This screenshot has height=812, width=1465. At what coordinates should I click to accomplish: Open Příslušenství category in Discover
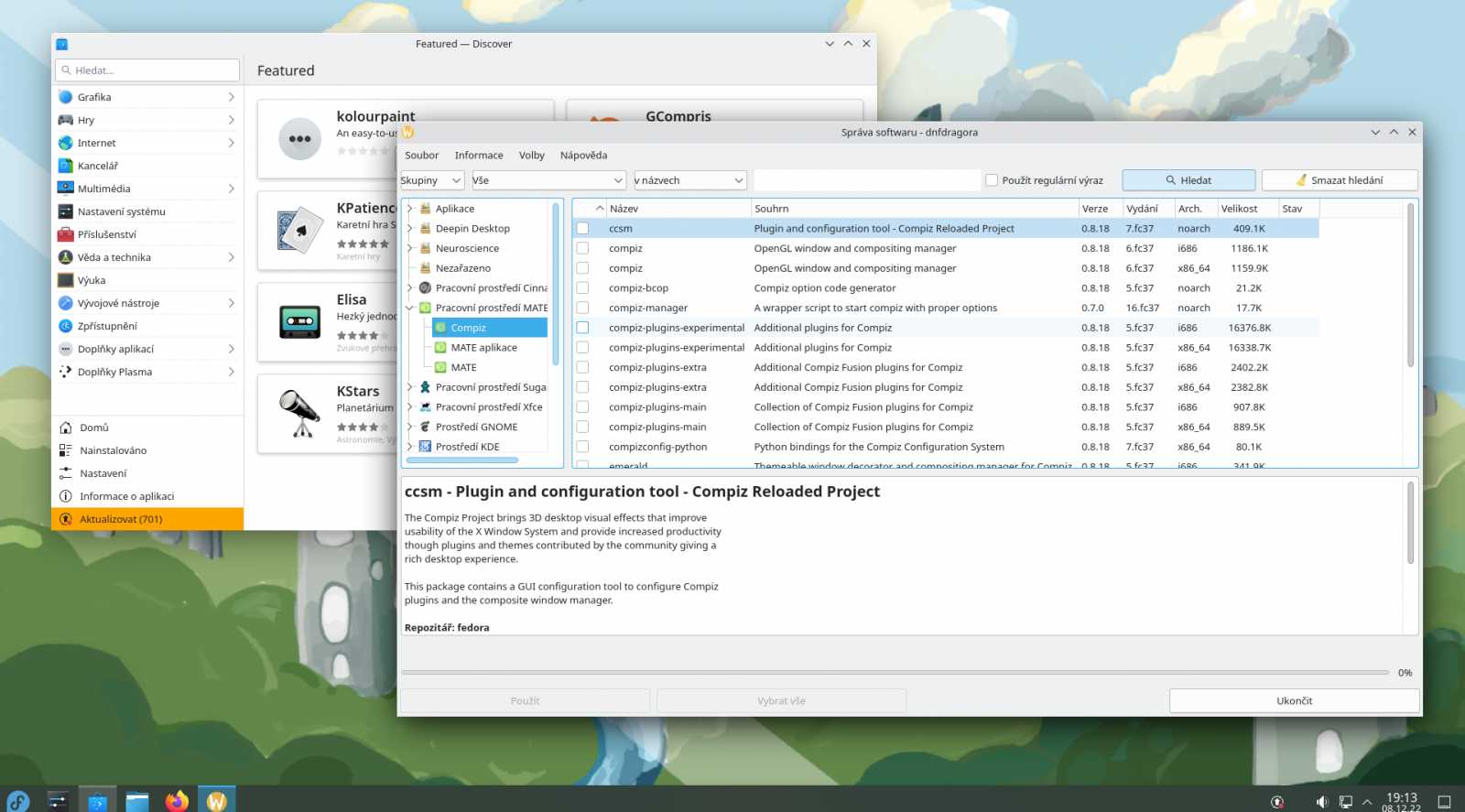(146, 234)
